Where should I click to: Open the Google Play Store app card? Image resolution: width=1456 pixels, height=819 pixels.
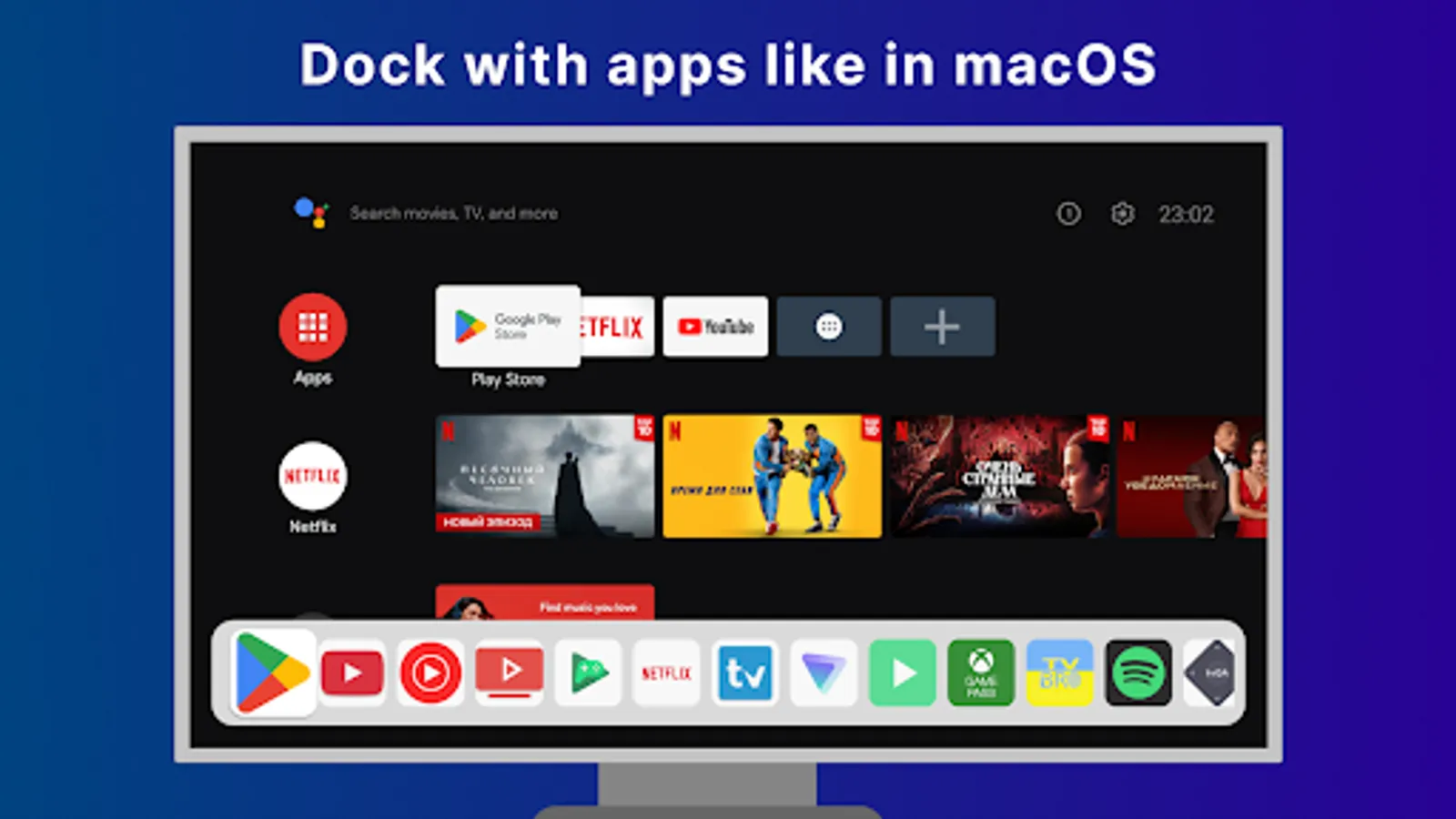tap(508, 326)
